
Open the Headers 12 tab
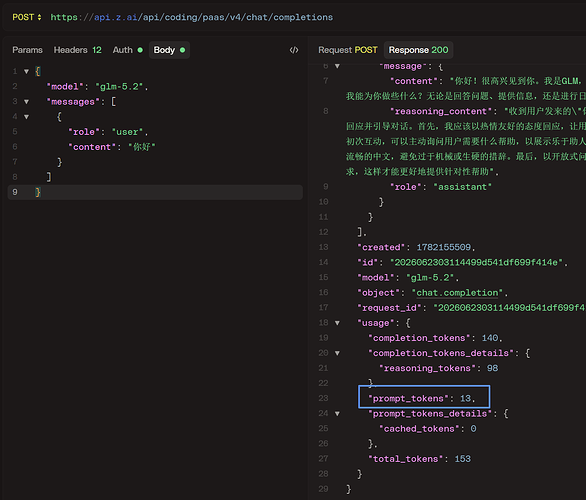(x=77, y=50)
